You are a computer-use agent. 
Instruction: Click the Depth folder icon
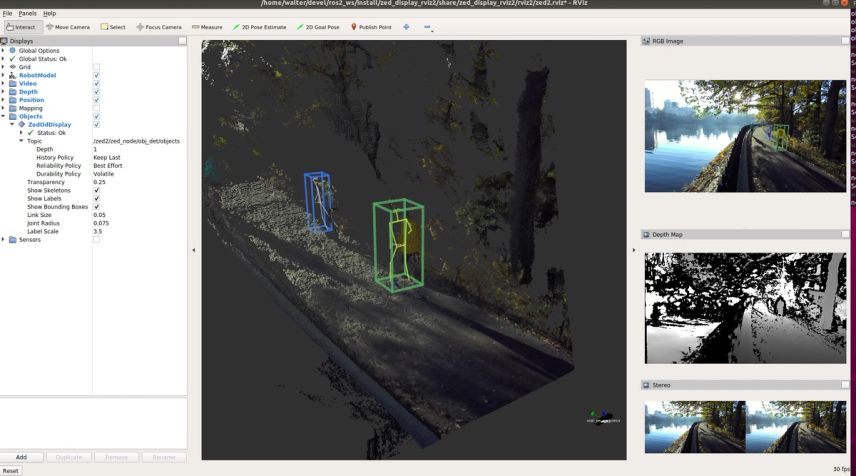pos(13,92)
